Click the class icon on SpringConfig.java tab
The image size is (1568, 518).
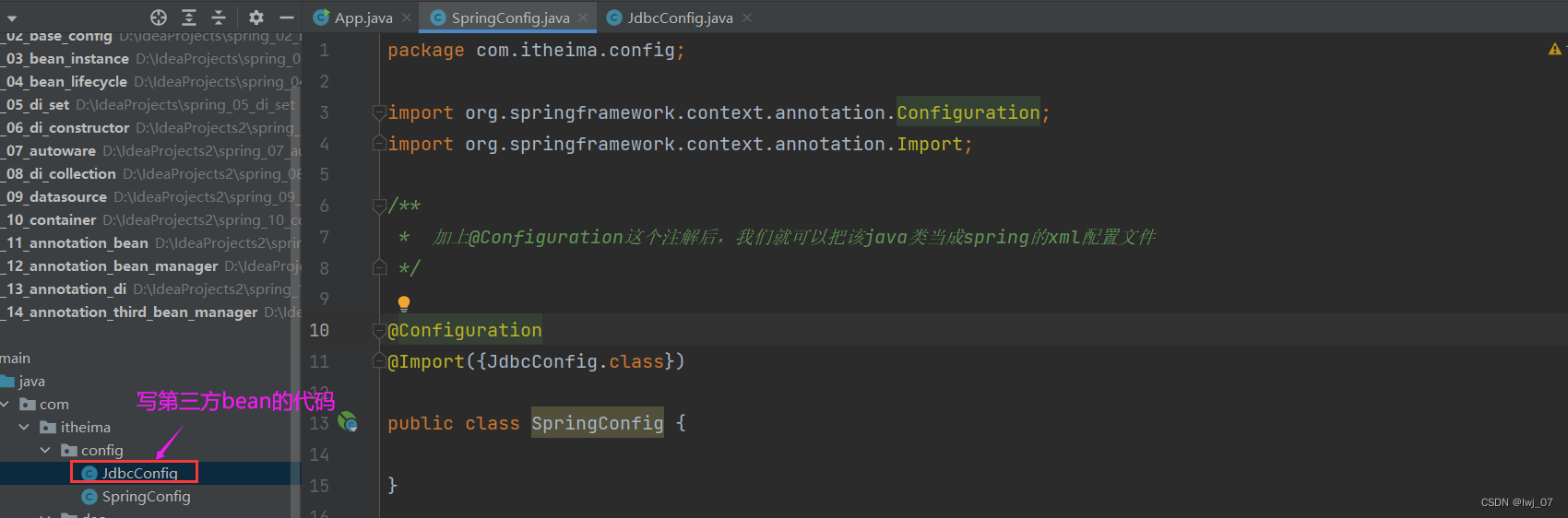click(x=438, y=18)
